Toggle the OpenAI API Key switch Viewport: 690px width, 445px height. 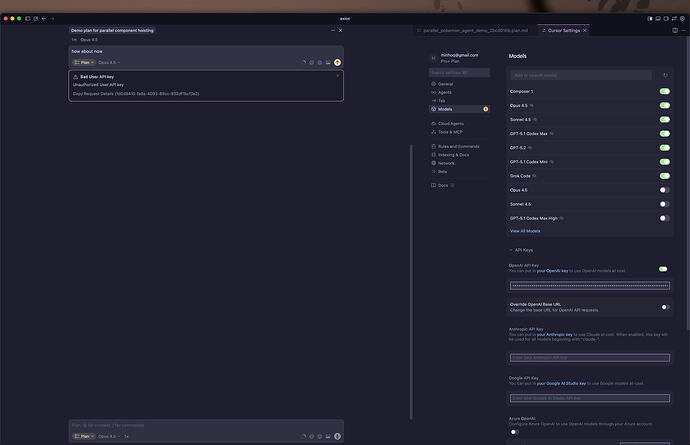663,268
